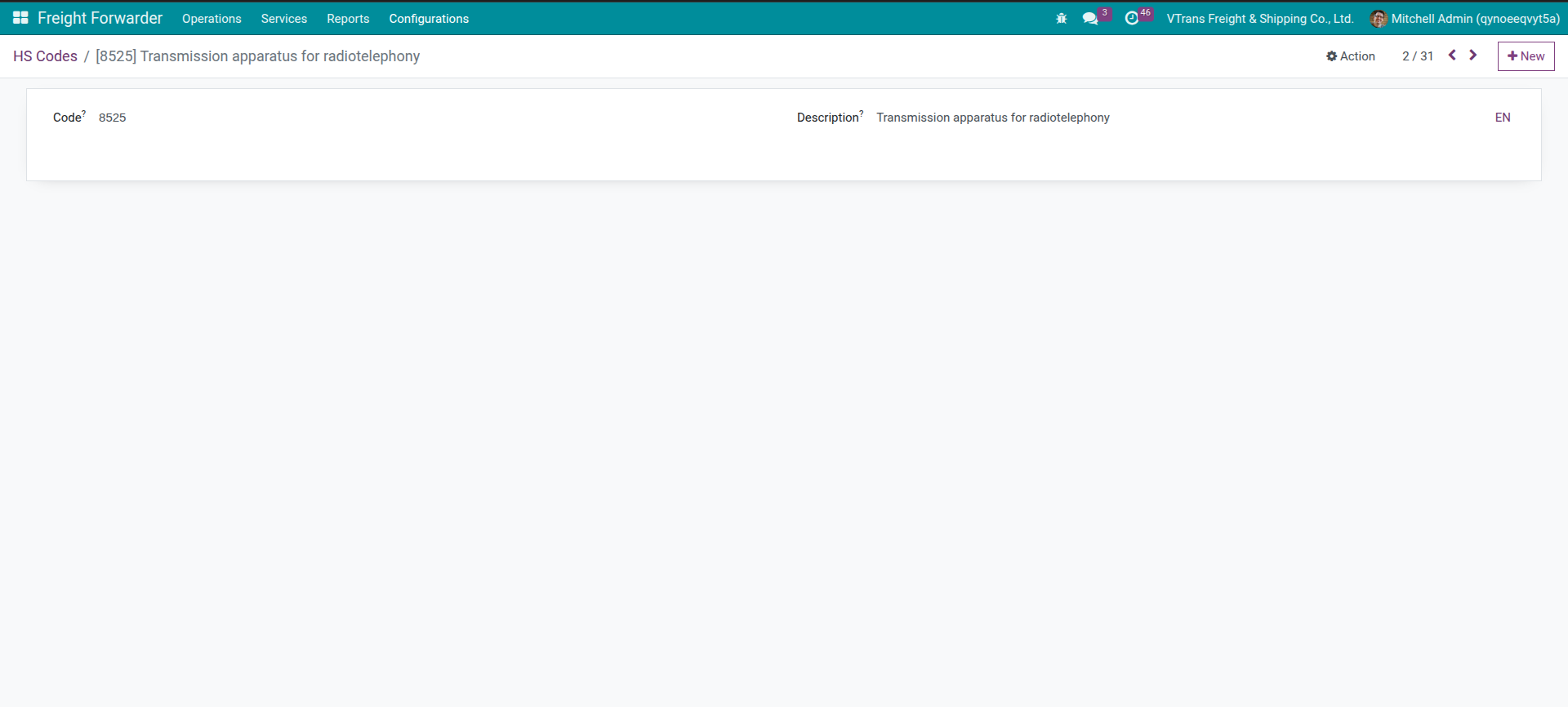Navigate back to HS Codes breadcrumb
The width and height of the screenshot is (1568, 707).
point(45,56)
